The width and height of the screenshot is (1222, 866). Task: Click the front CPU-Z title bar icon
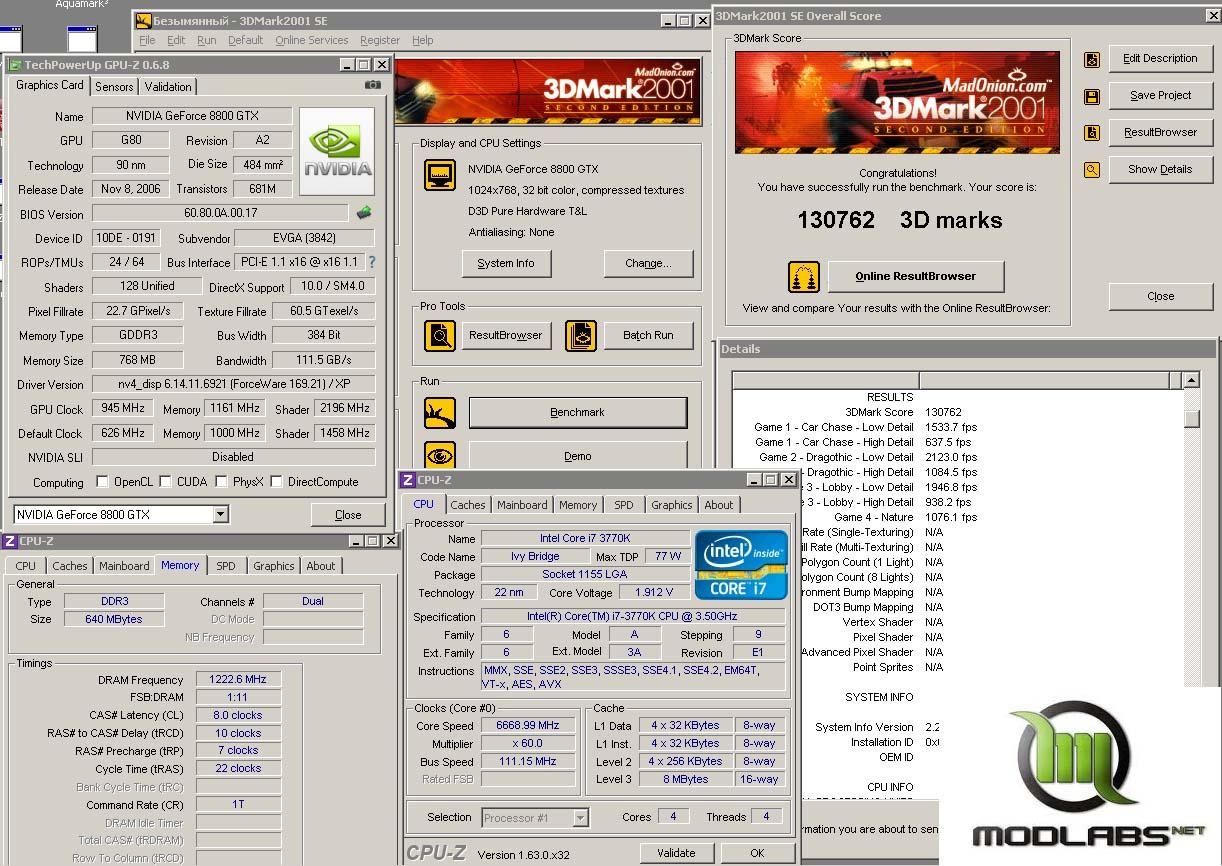[408, 480]
